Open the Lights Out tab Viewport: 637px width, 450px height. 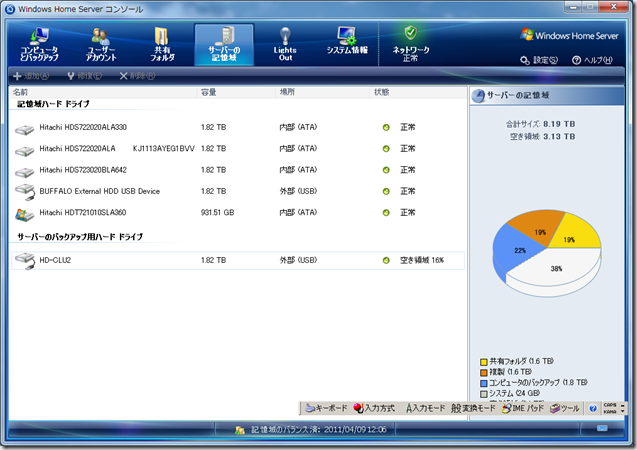pyautogui.click(x=285, y=44)
